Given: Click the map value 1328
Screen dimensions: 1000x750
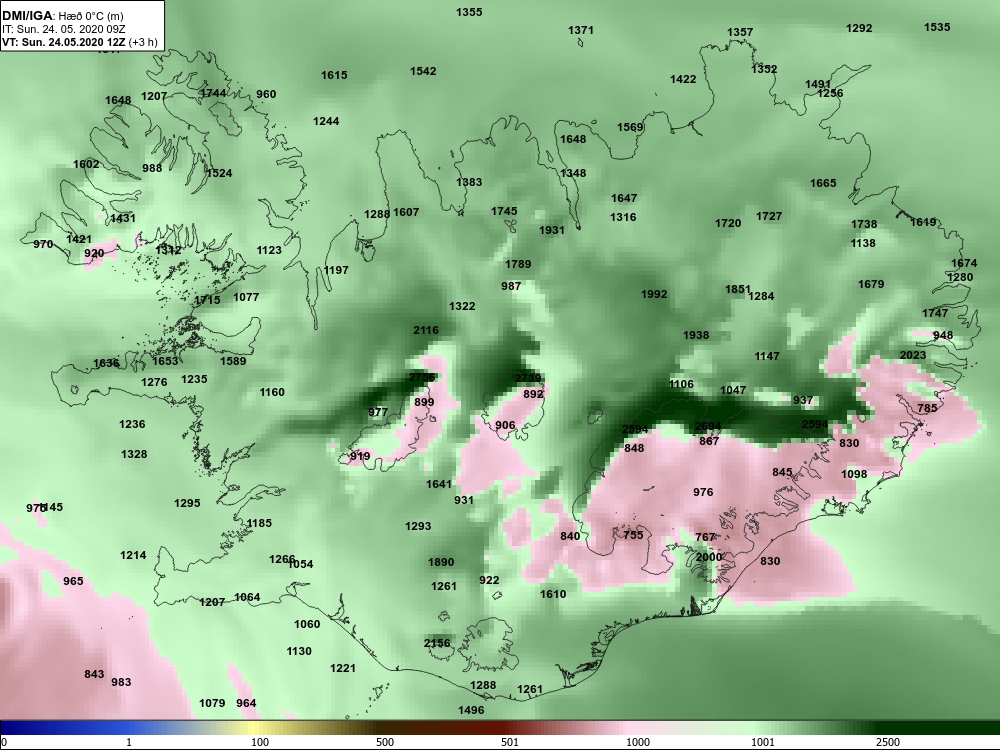Looking at the screenshot, I should 134,454.
